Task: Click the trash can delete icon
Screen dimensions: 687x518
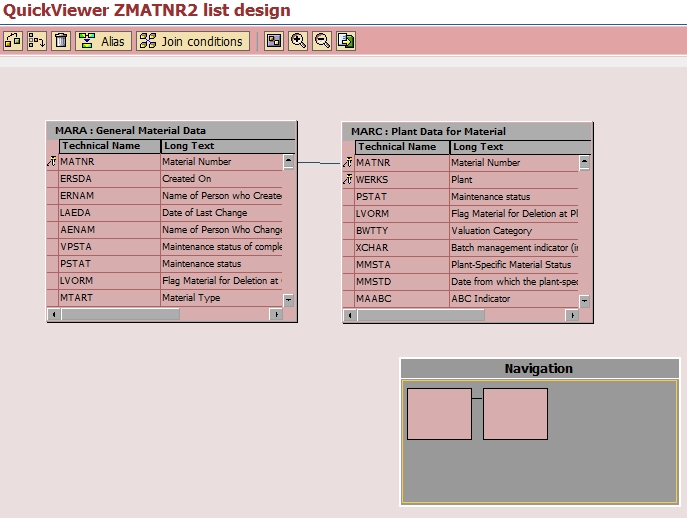Action: (61, 41)
